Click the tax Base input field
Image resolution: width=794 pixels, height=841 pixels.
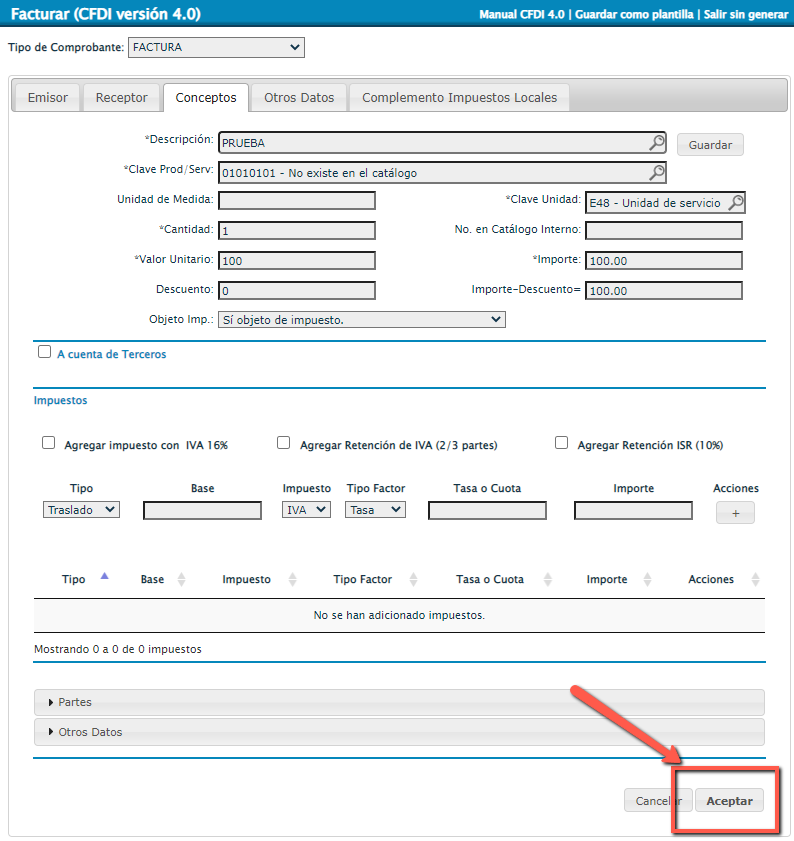tap(202, 511)
